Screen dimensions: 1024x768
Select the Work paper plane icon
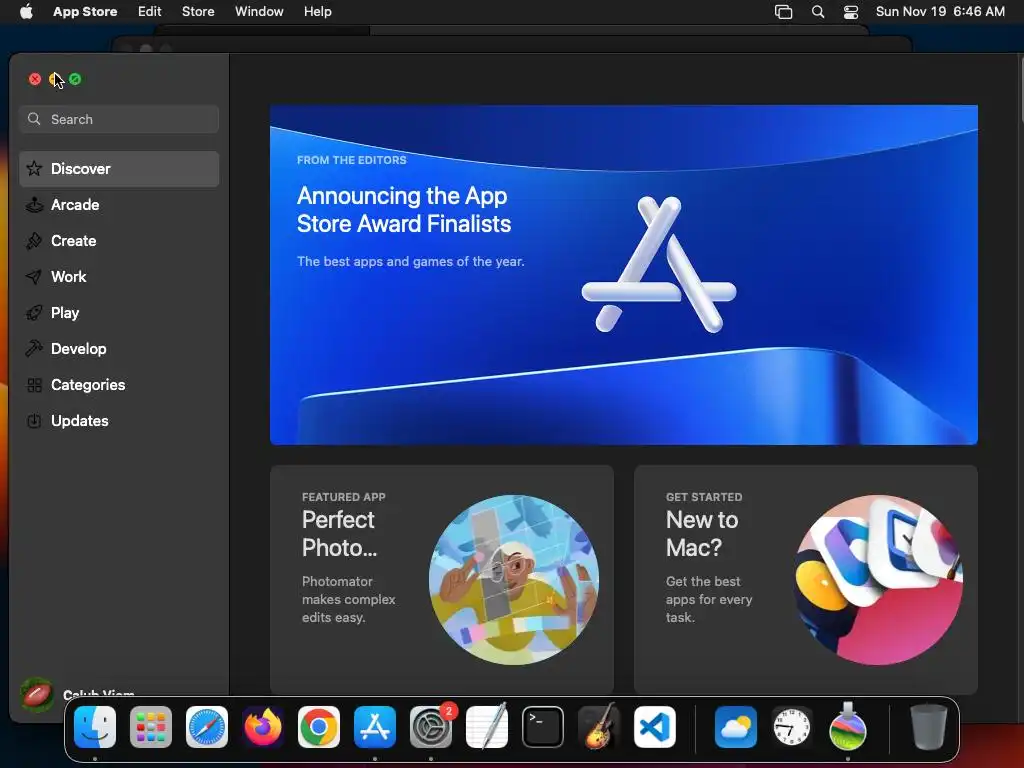point(34,276)
